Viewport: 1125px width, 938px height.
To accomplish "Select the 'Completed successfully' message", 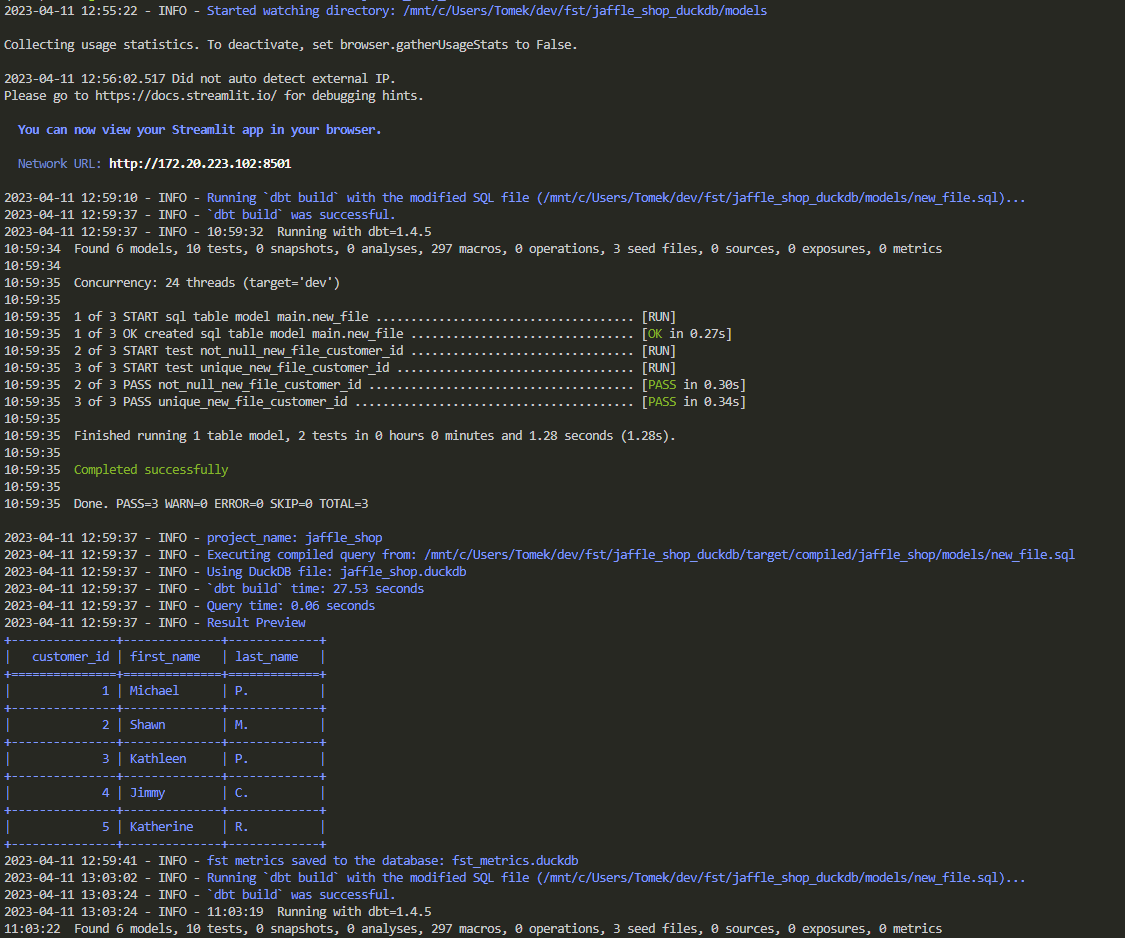I will coord(151,469).
